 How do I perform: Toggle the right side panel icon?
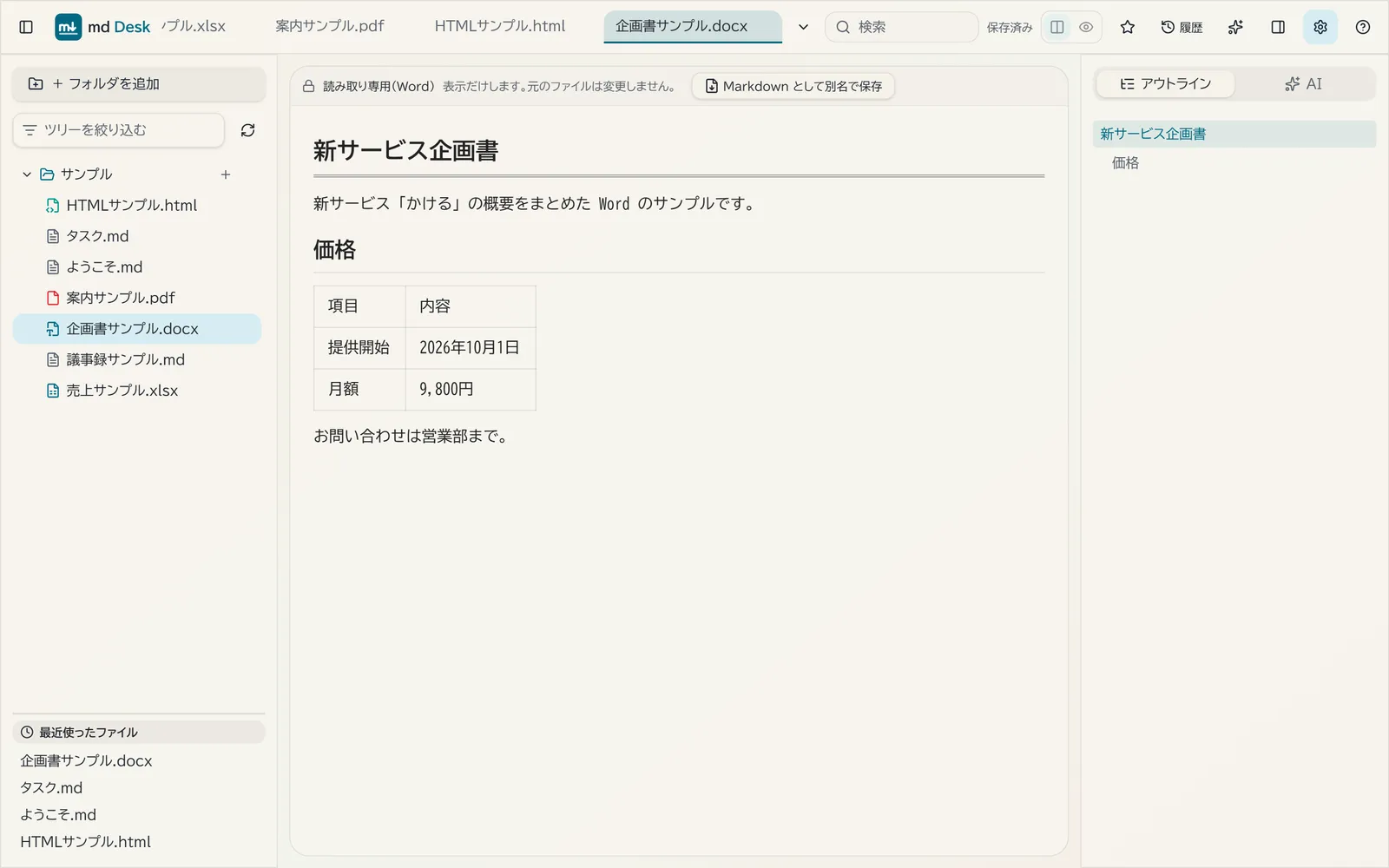[x=1278, y=27]
